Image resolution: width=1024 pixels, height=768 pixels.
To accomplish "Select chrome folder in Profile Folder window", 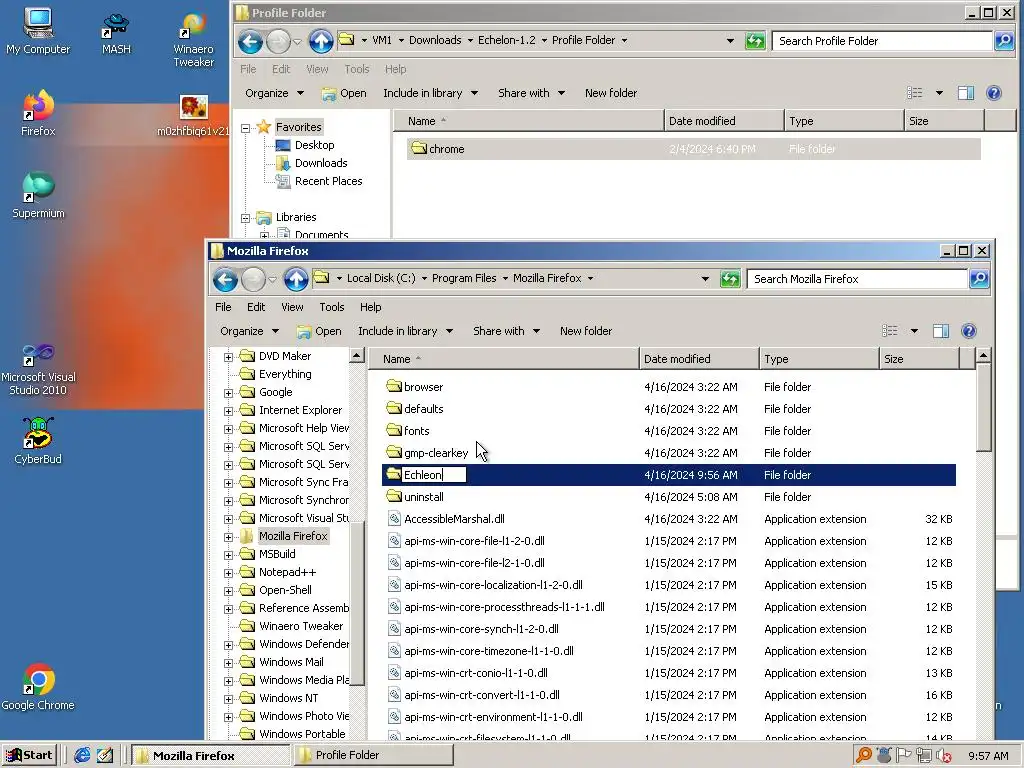I will click(x=694, y=149).
